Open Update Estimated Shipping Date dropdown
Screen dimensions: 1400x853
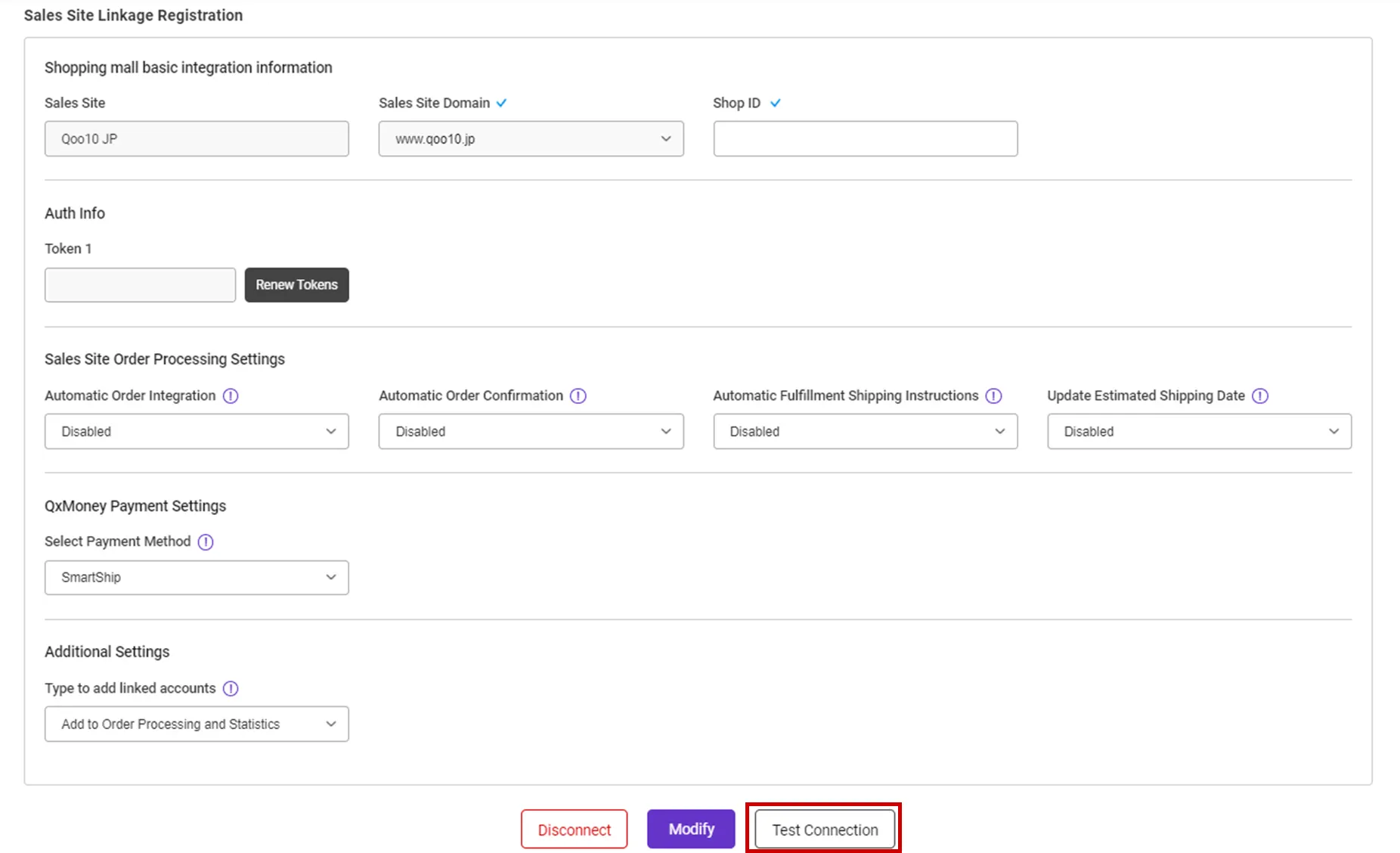(x=1199, y=432)
